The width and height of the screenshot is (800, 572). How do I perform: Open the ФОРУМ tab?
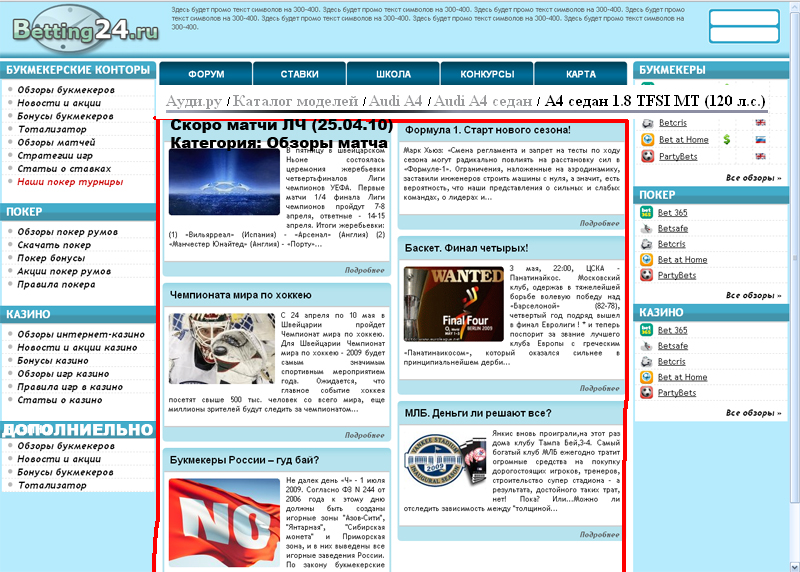pos(206,74)
